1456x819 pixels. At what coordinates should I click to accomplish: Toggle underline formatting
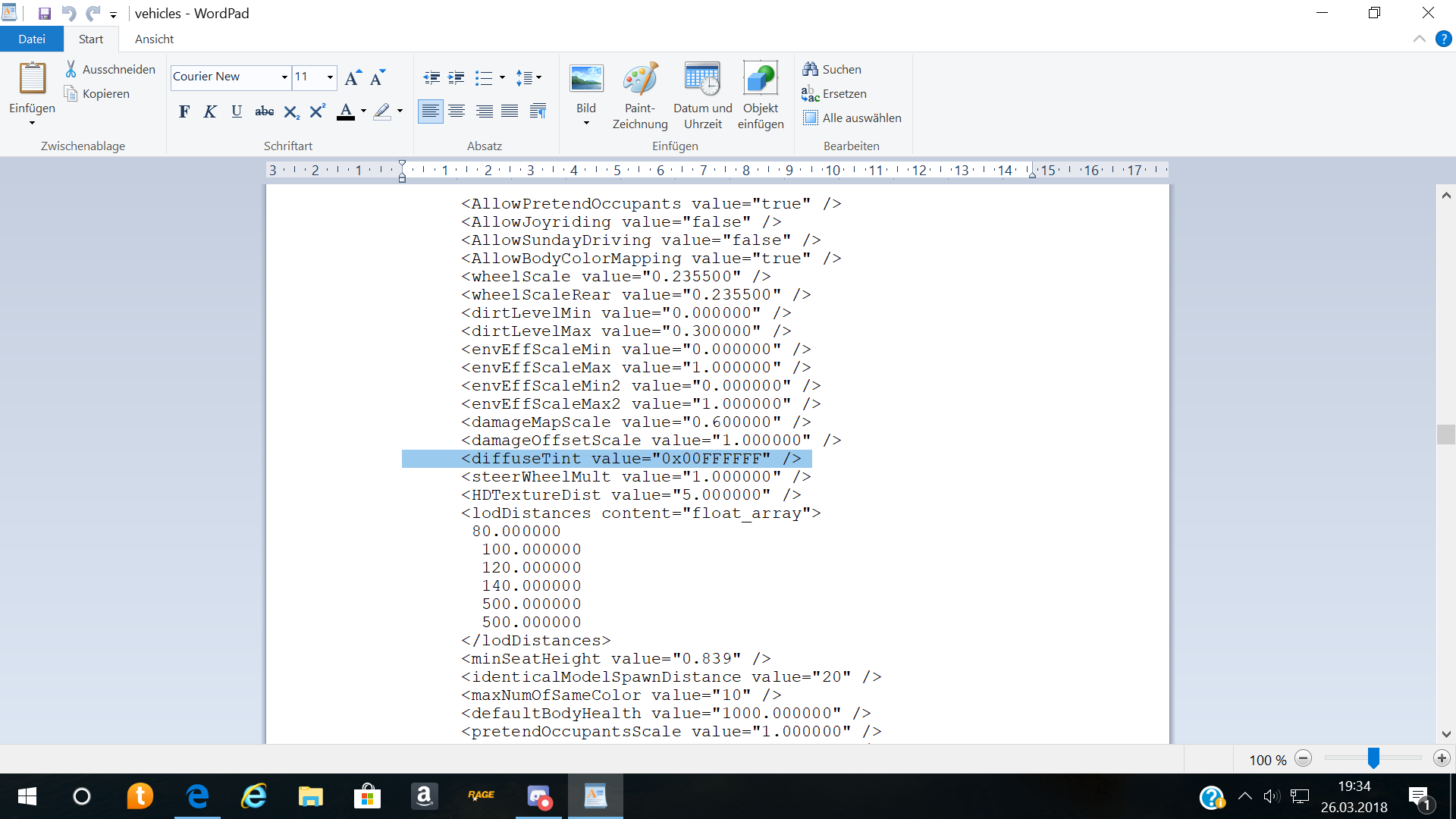(237, 111)
